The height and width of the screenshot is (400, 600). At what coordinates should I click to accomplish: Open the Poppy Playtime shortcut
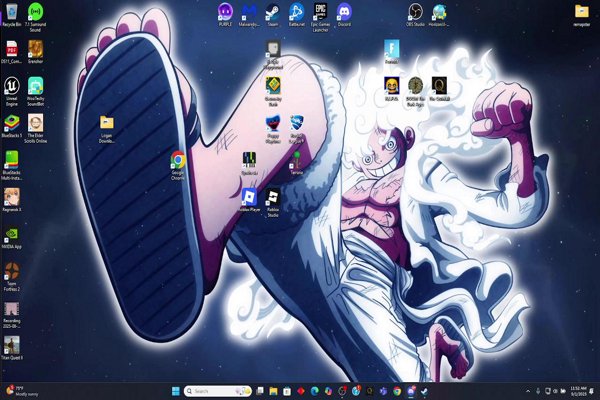coord(273,129)
